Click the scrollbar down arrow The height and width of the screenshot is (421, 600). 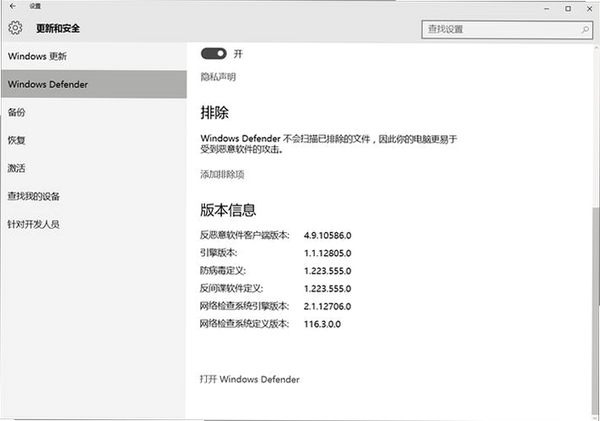point(596,416)
